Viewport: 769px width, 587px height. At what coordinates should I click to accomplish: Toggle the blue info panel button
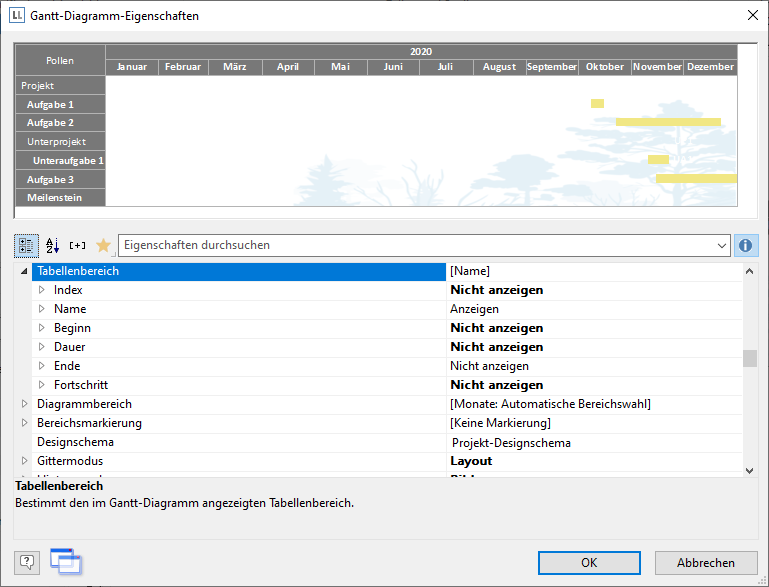pos(746,245)
